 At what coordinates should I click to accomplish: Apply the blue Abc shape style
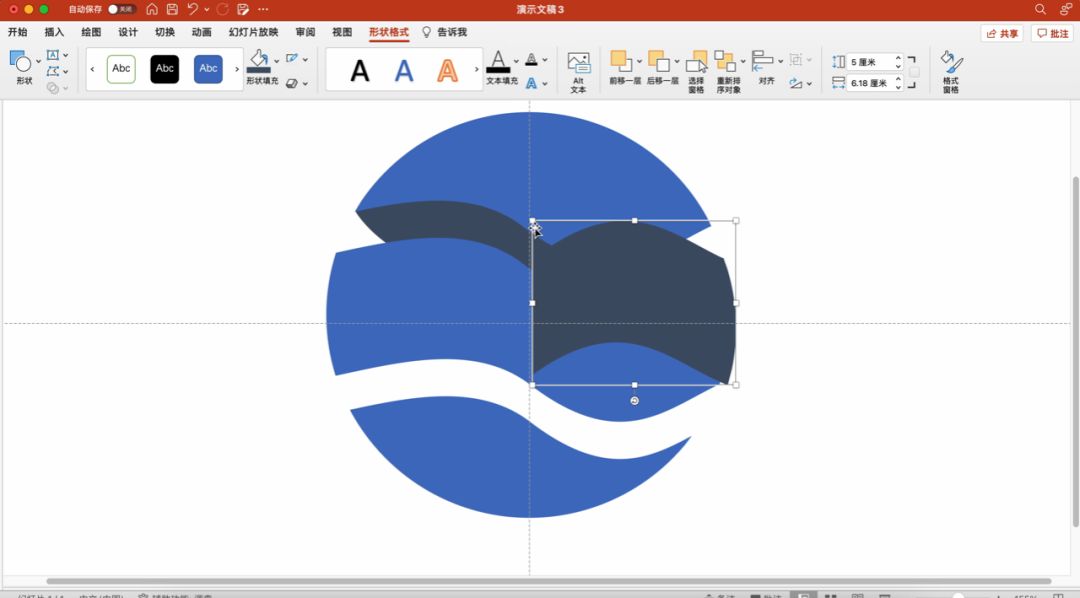tap(208, 69)
